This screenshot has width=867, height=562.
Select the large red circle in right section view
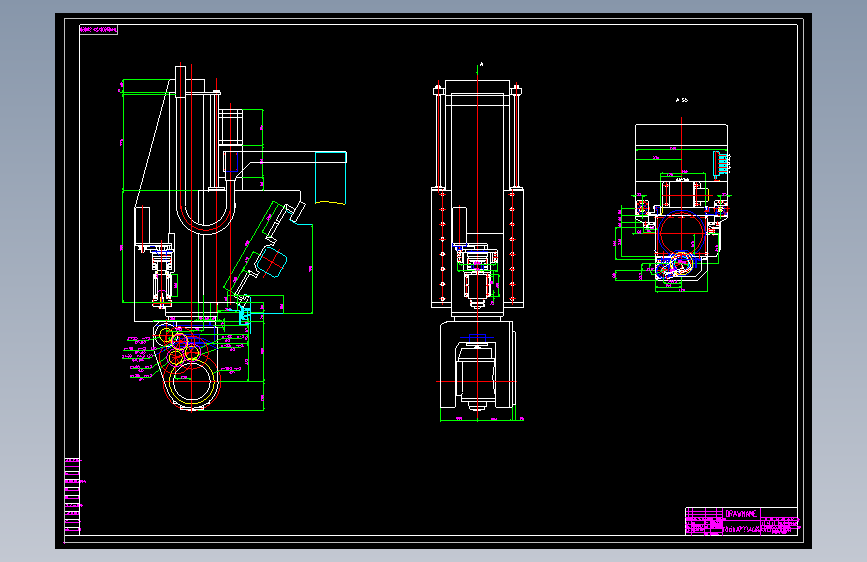click(x=681, y=234)
